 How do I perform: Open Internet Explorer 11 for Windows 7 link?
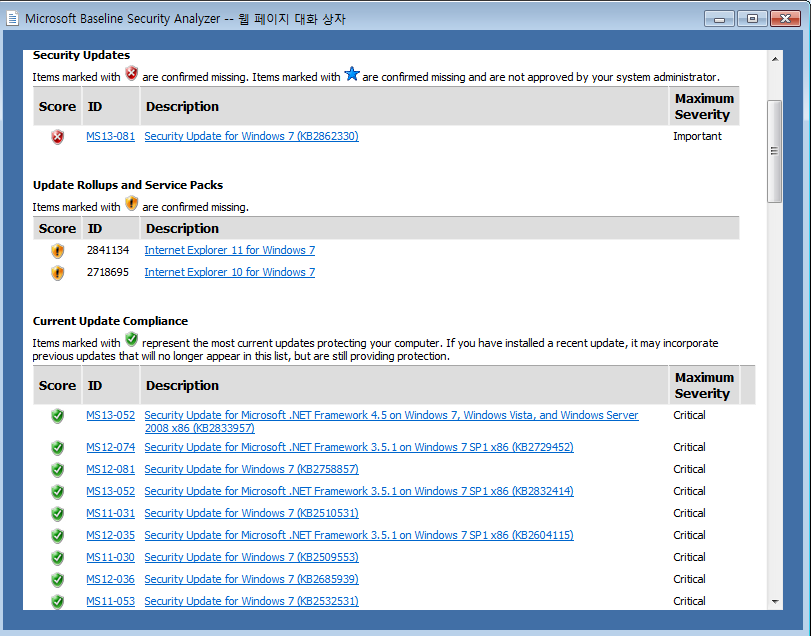point(229,251)
